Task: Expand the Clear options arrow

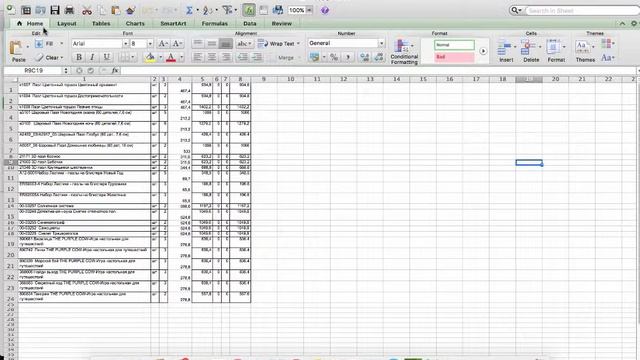Action: (62, 58)
